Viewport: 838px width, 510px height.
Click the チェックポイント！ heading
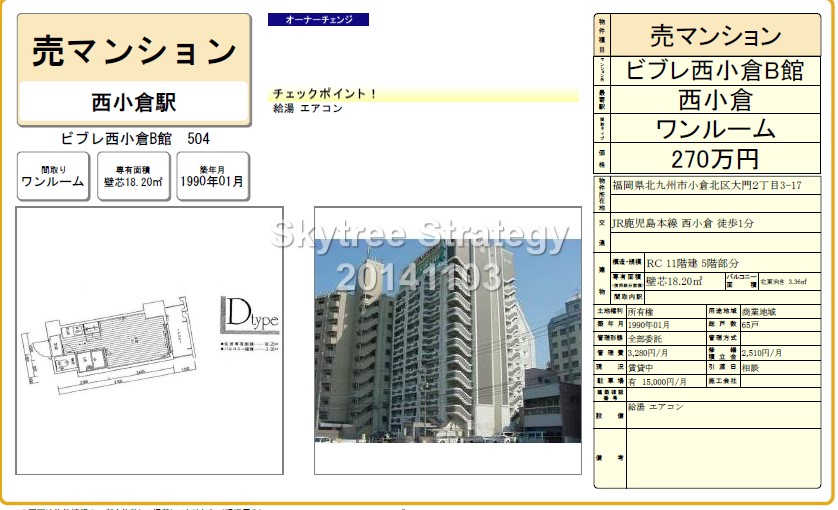click(x=325, y=94)
